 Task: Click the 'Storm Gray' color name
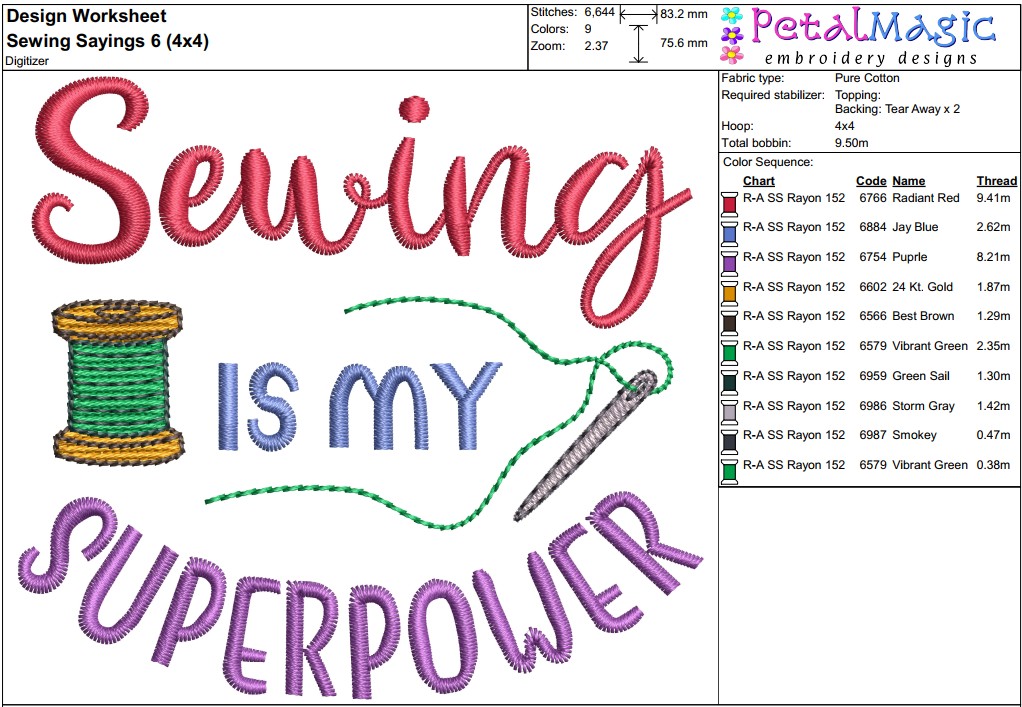click(923, 405)
